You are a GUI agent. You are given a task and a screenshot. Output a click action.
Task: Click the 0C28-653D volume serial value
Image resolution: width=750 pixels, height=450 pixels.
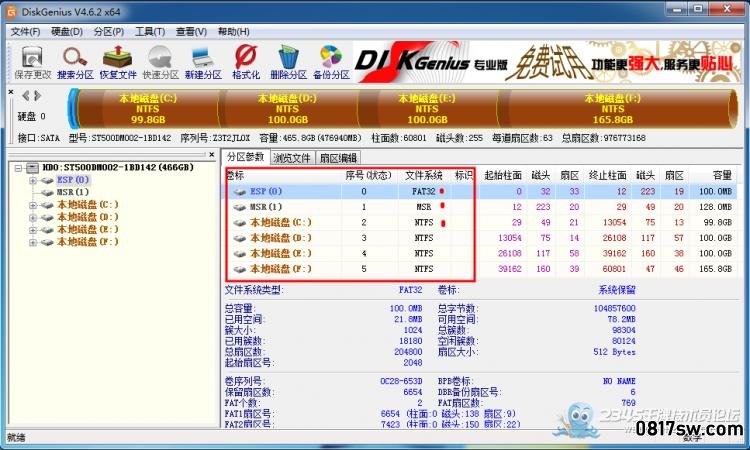(401, 381)
